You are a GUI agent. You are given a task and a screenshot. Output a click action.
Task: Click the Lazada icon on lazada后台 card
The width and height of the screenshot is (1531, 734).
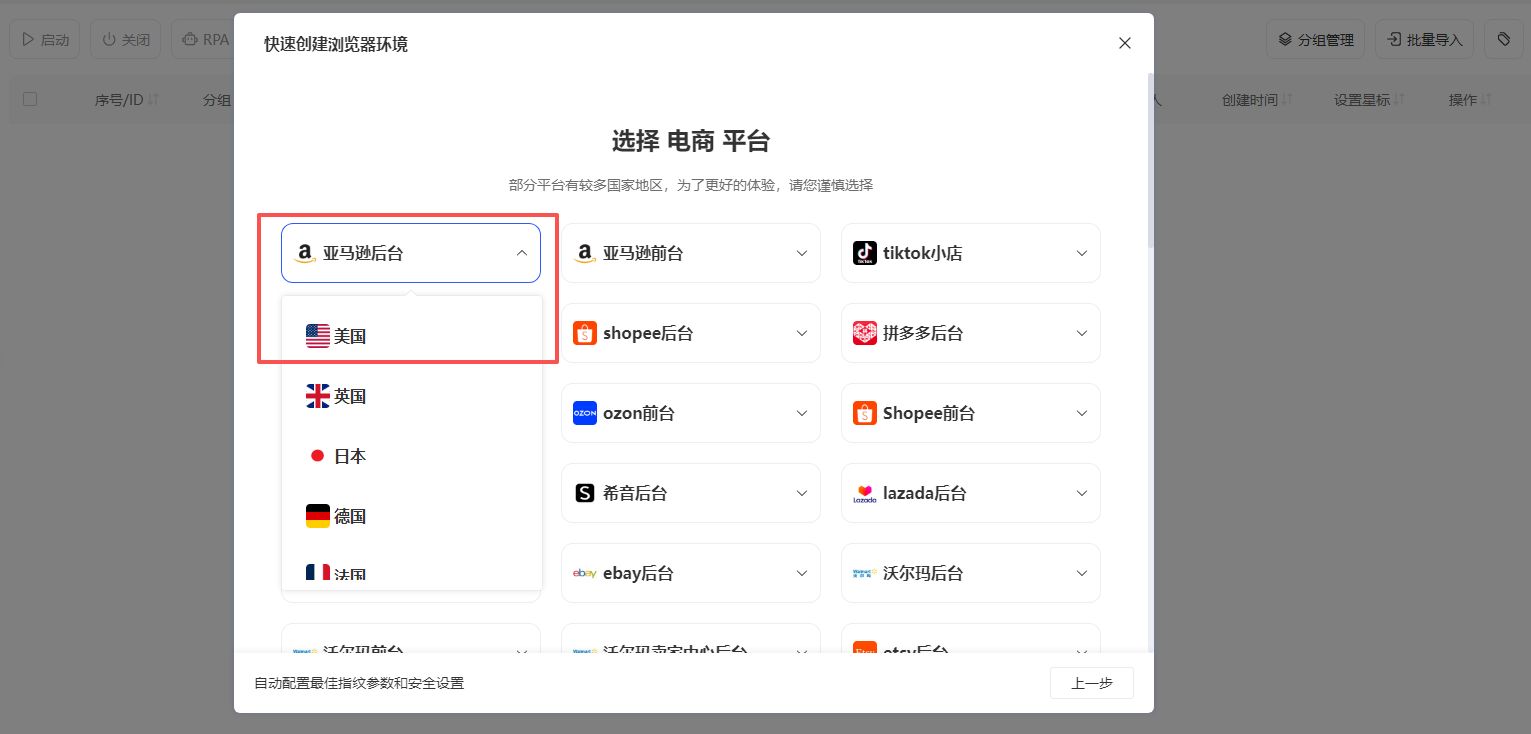(865, 493)
